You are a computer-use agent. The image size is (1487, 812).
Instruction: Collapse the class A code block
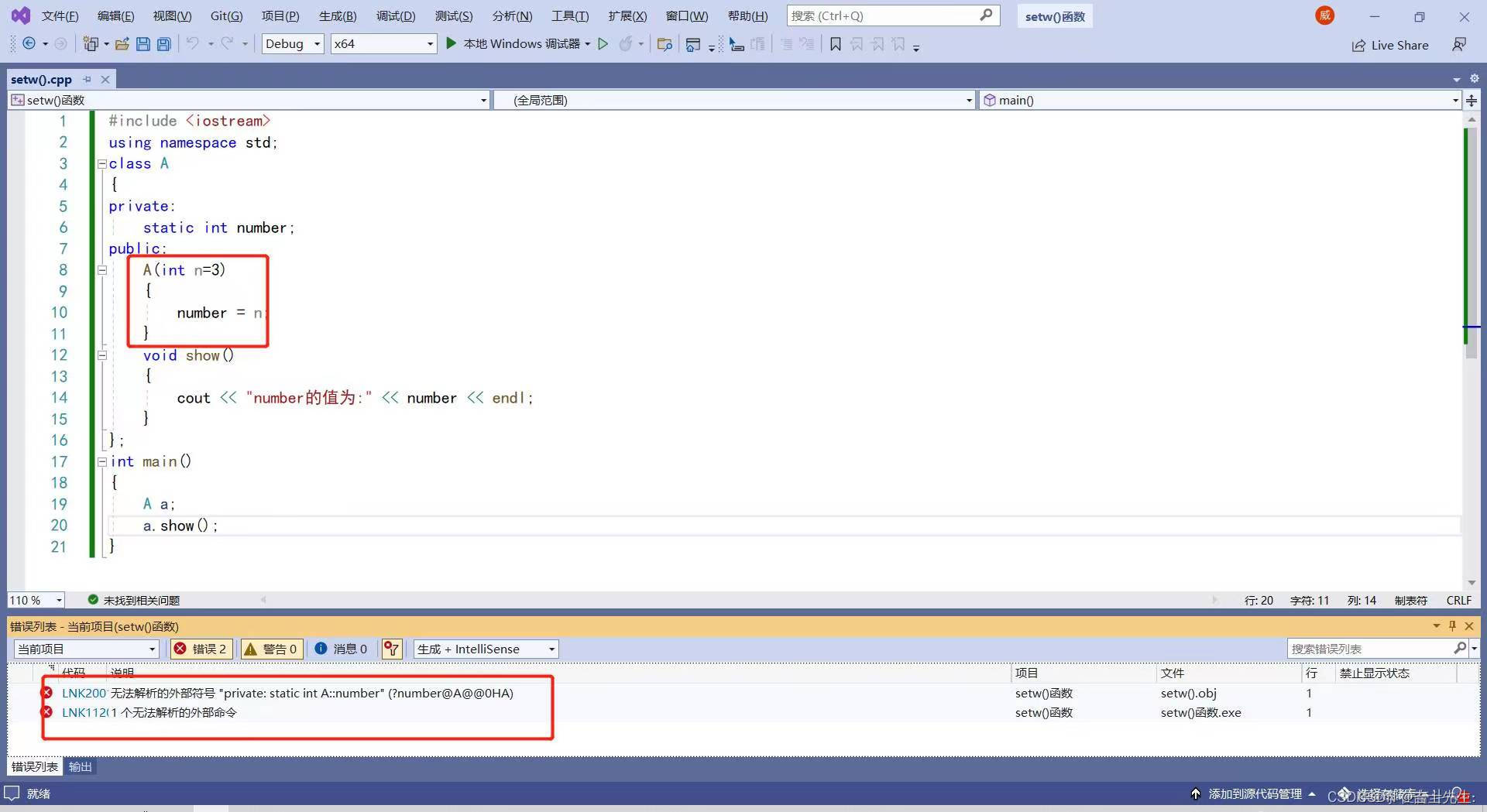coord(101,164)
